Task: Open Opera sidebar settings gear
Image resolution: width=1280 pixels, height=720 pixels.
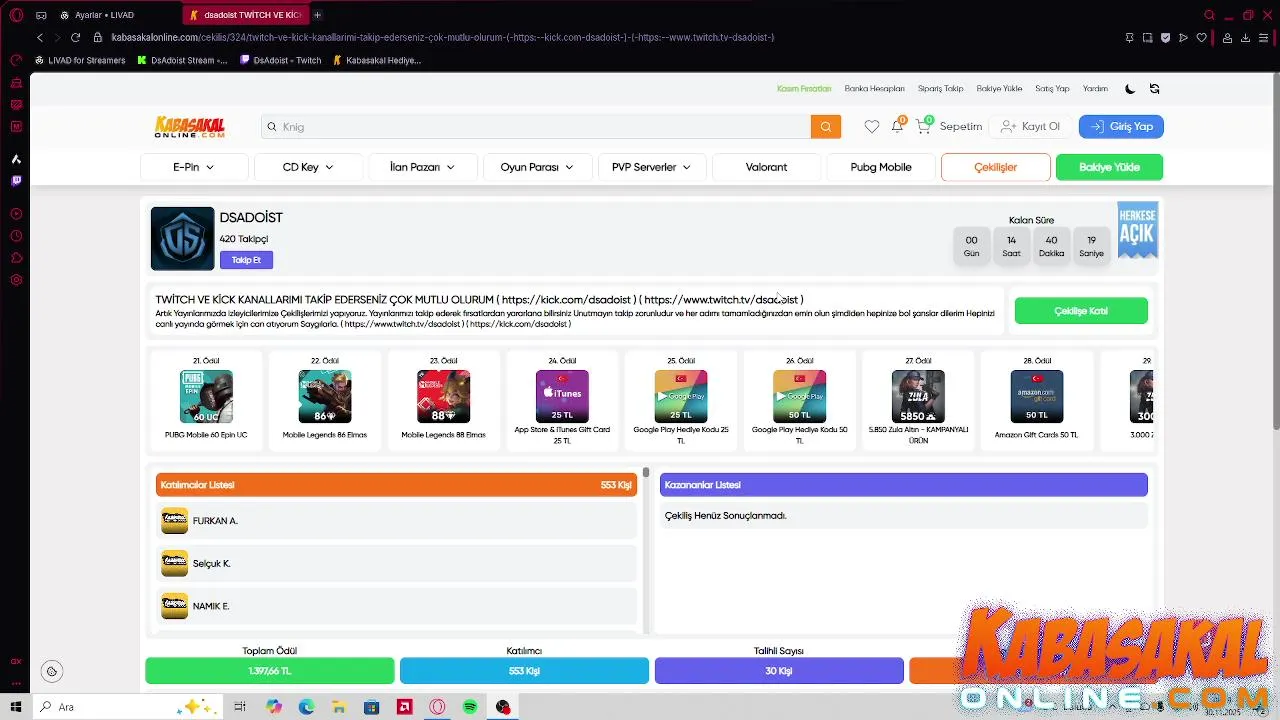Action: pyautogui.click(x=16, y=280)
